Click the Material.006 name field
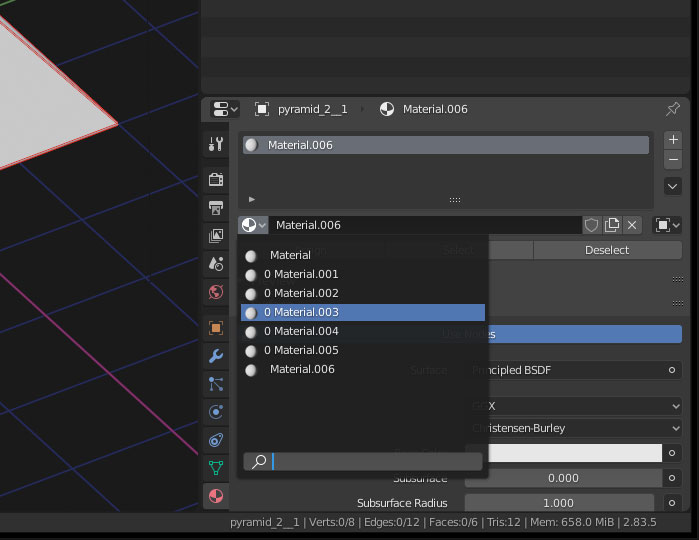This screenshot has height=540, width=699. 425,225
